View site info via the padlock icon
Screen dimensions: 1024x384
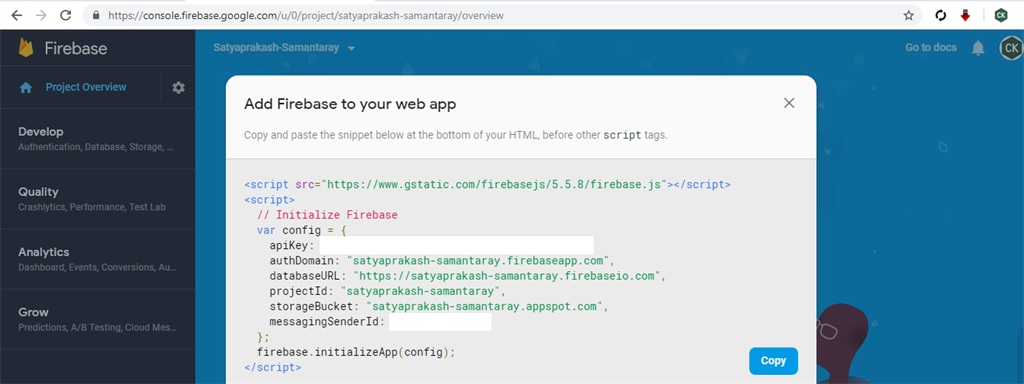click(96, 15)
